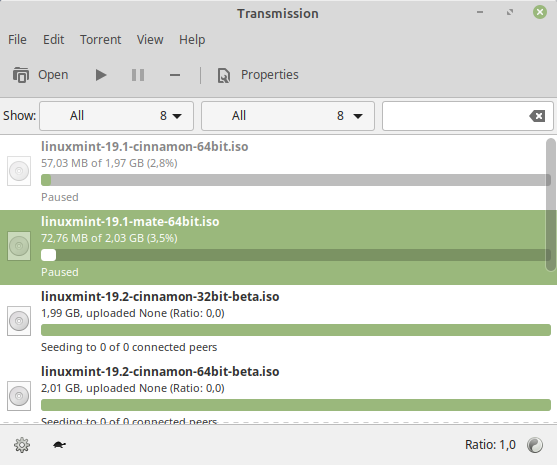This screenshot has width=557, height=465.
Task: Clear the search field with the backspace icon
Action: 537,116
